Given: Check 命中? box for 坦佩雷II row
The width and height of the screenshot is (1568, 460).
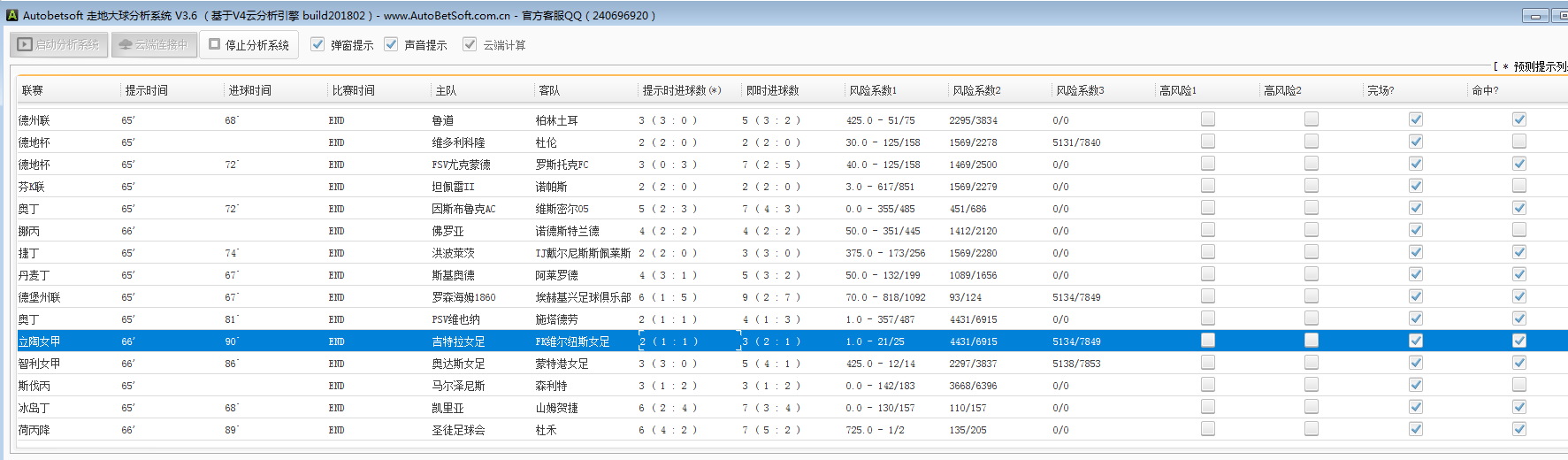Looking at the screenshot, I should 1519,186.
